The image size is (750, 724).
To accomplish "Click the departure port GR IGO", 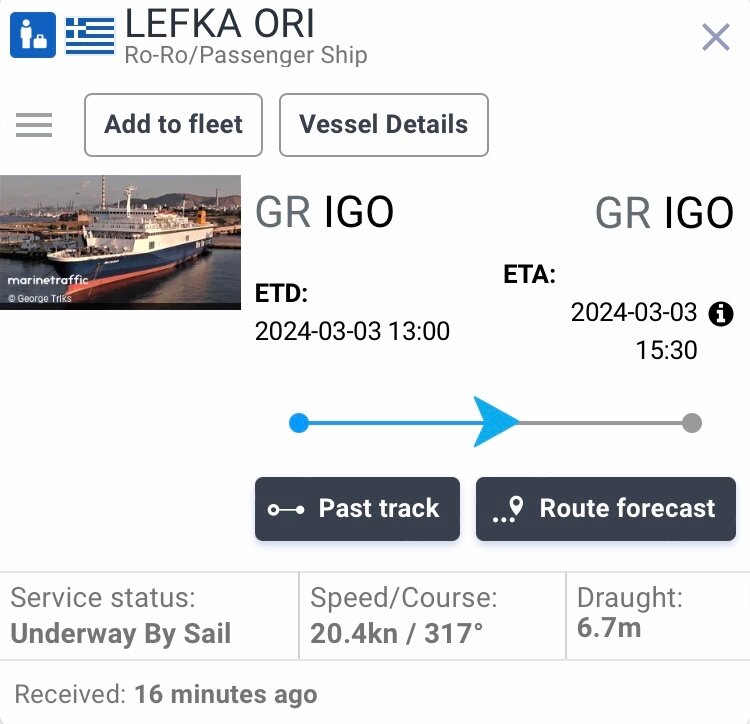I will point(324,211).
